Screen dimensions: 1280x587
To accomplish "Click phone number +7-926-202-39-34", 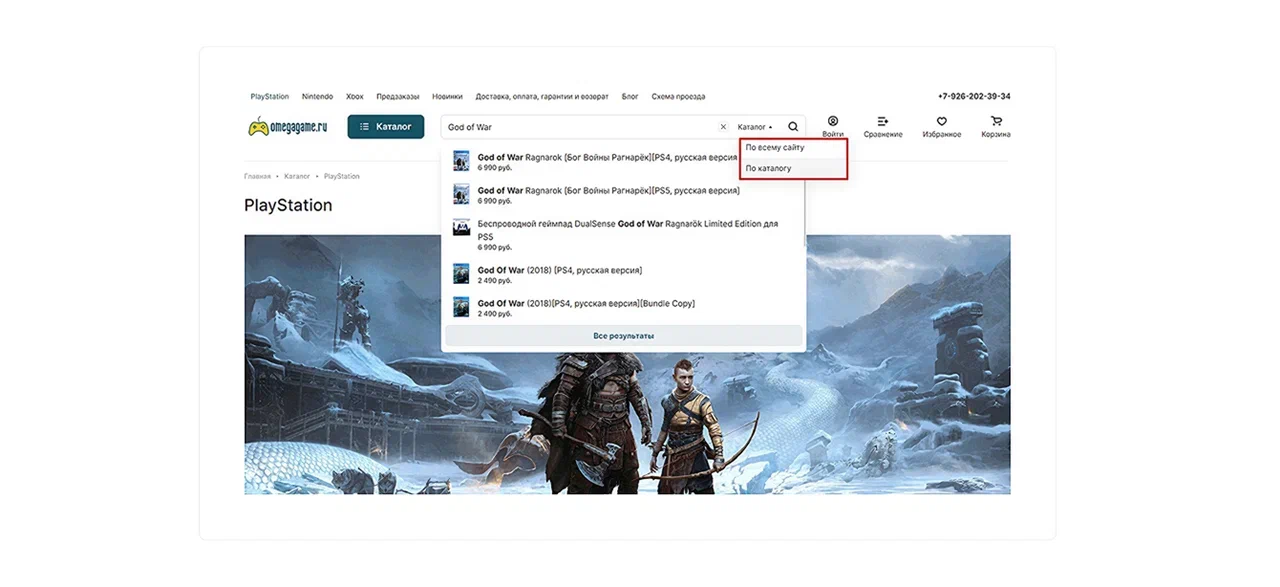I will pos(974,97).
